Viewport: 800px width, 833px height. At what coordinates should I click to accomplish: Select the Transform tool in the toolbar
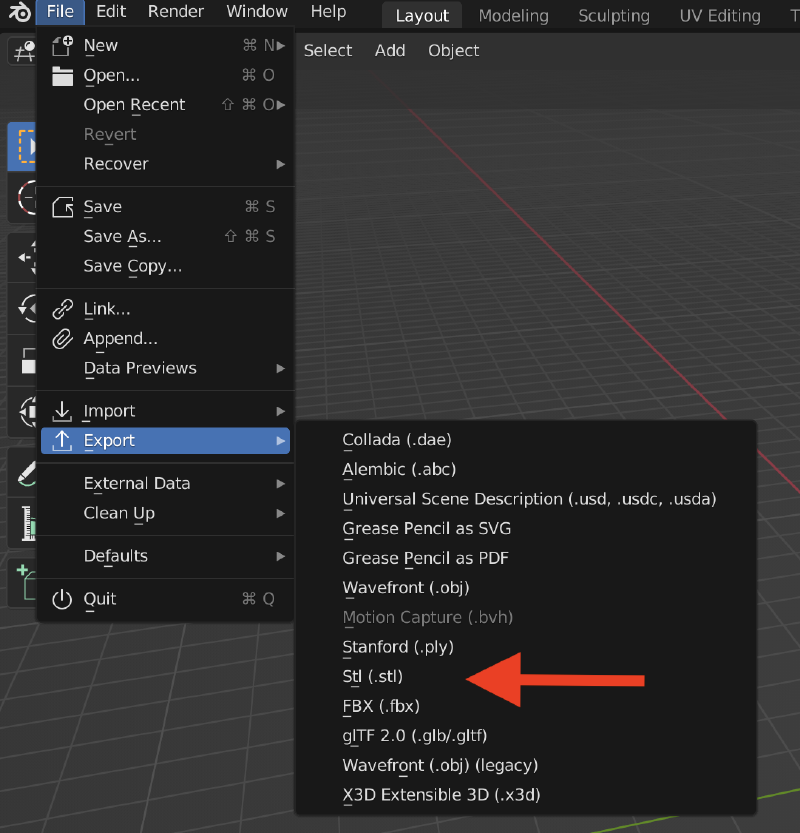point(22,412)
